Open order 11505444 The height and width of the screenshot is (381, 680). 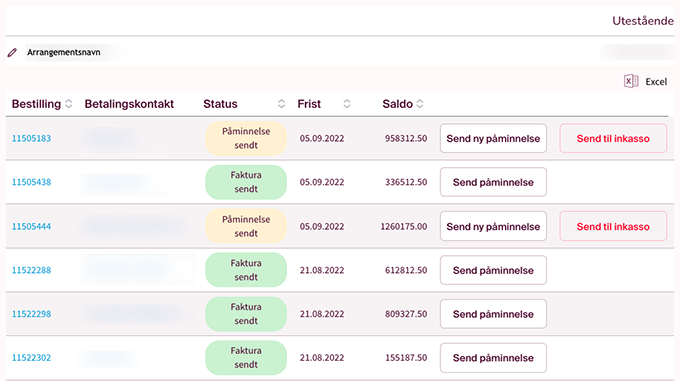(31, 226)
